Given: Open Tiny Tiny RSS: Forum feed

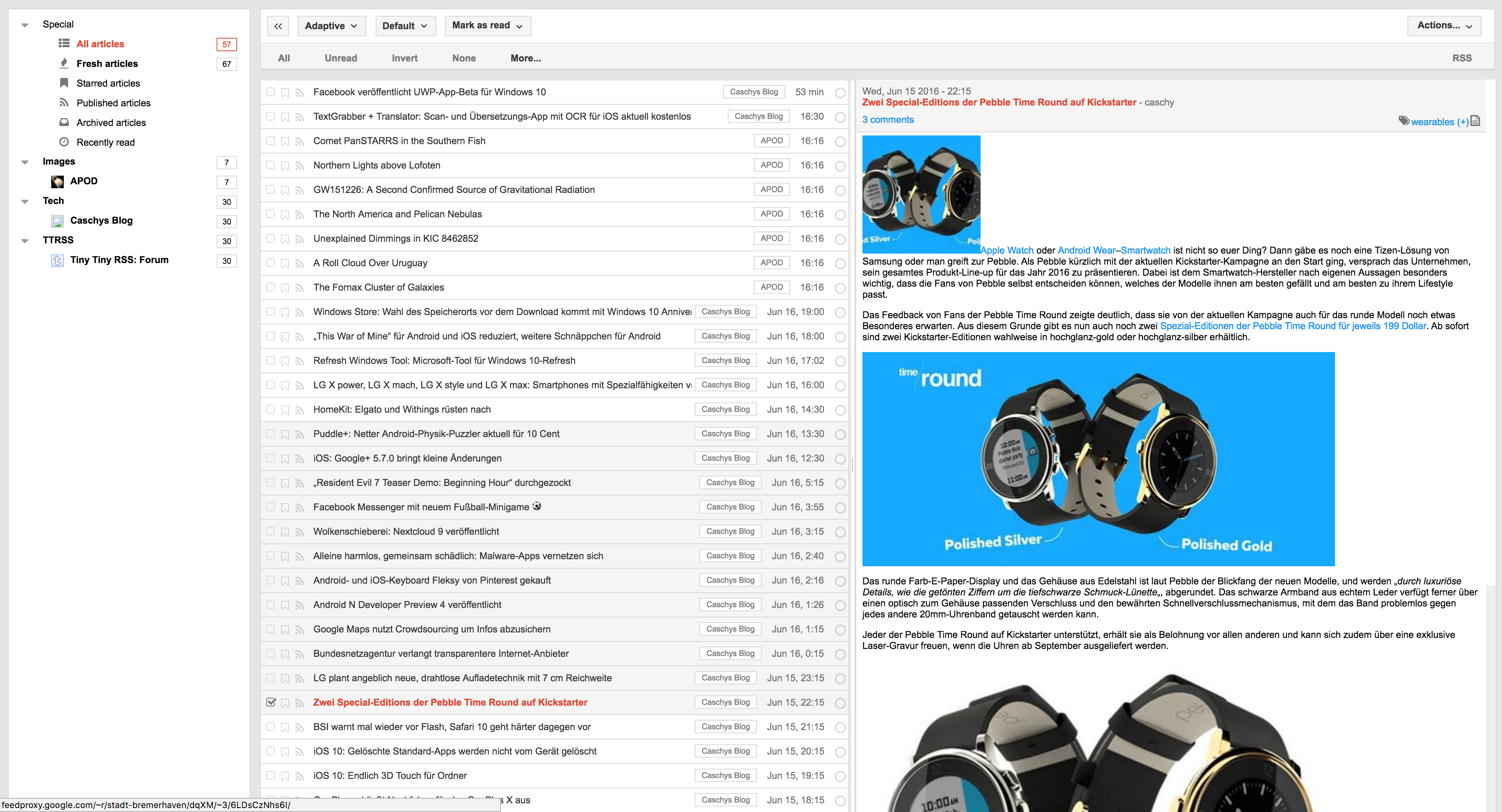Looking at the screenshot, I should (119, 260).
